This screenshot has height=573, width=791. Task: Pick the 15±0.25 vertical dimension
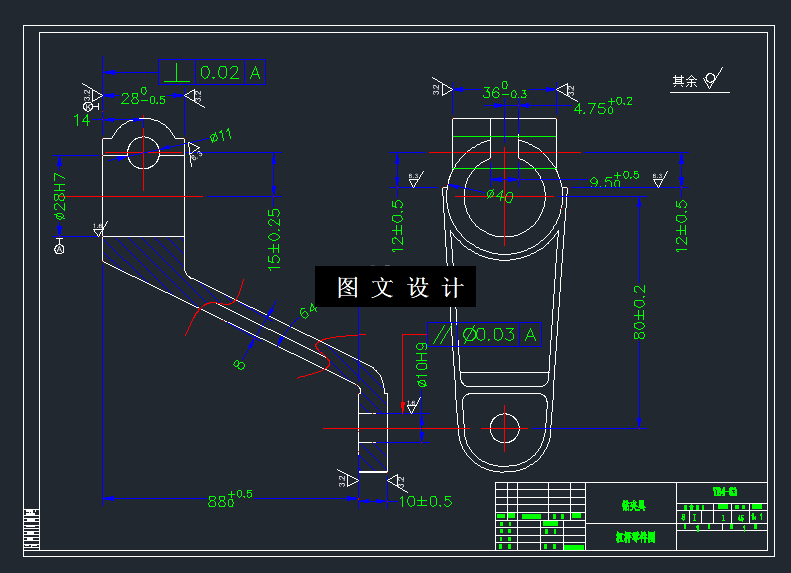click(274, 240)
